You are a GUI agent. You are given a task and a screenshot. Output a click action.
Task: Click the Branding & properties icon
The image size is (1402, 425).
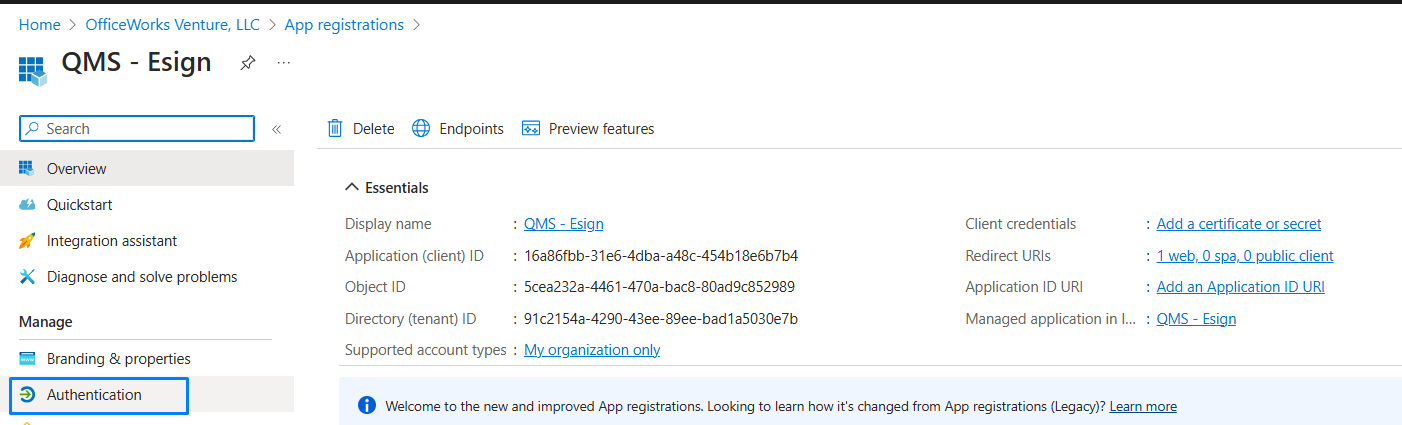[x=27, y=359]
